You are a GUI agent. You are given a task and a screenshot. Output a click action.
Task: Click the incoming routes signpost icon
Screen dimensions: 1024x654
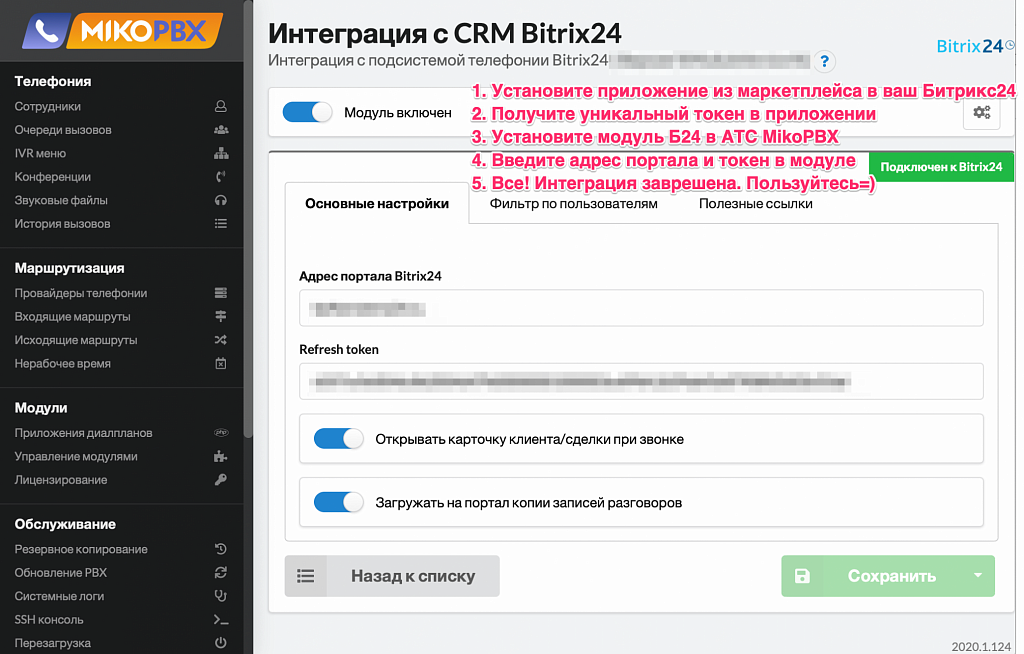click(x=221, y=316)
